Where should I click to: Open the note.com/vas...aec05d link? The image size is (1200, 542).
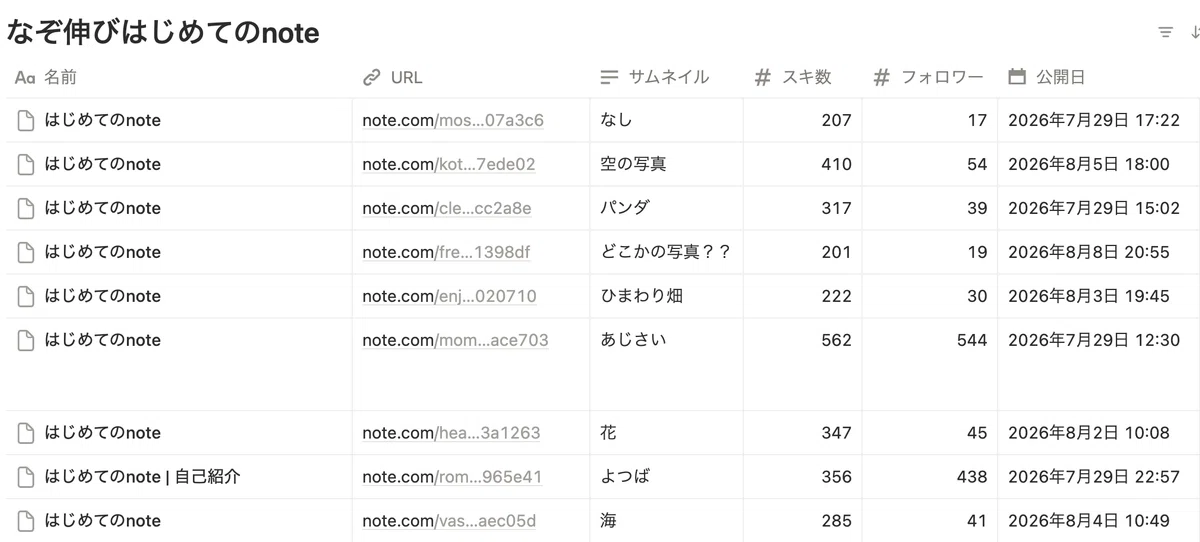[449, 521]
